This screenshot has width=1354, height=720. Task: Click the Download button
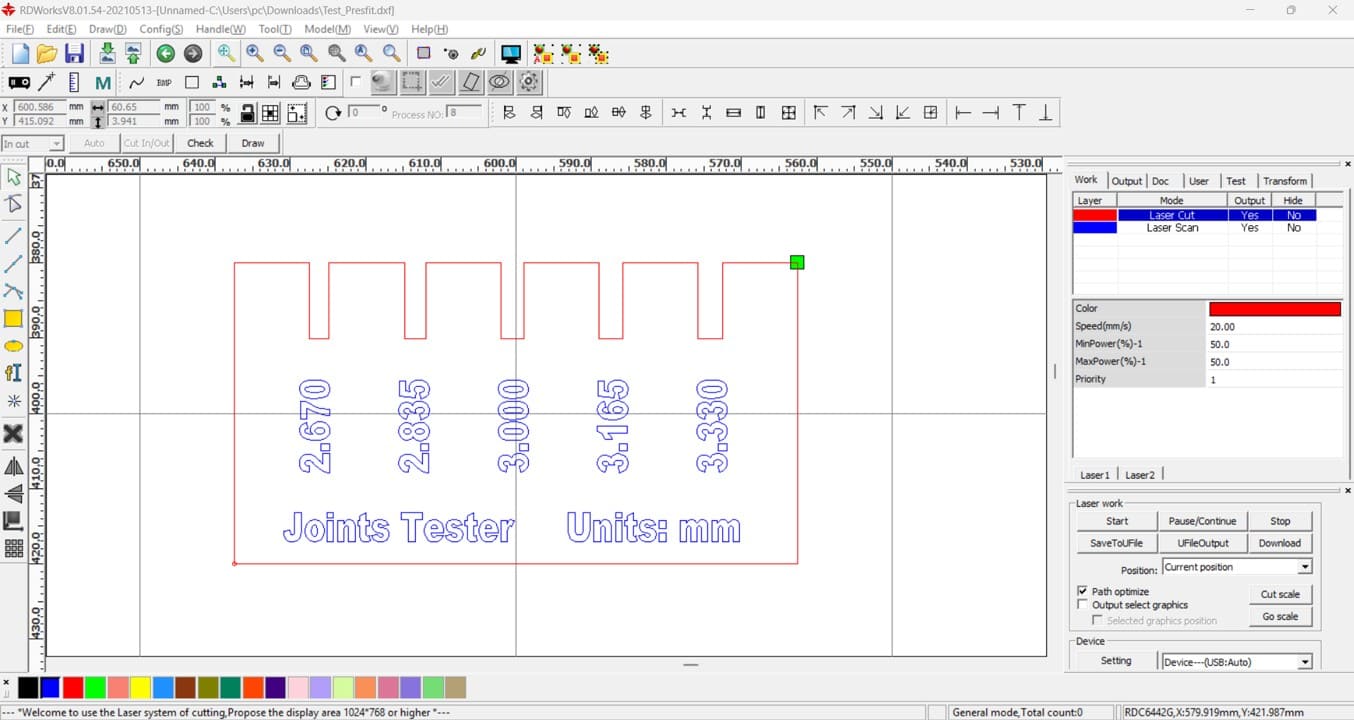coord(1280,543)
